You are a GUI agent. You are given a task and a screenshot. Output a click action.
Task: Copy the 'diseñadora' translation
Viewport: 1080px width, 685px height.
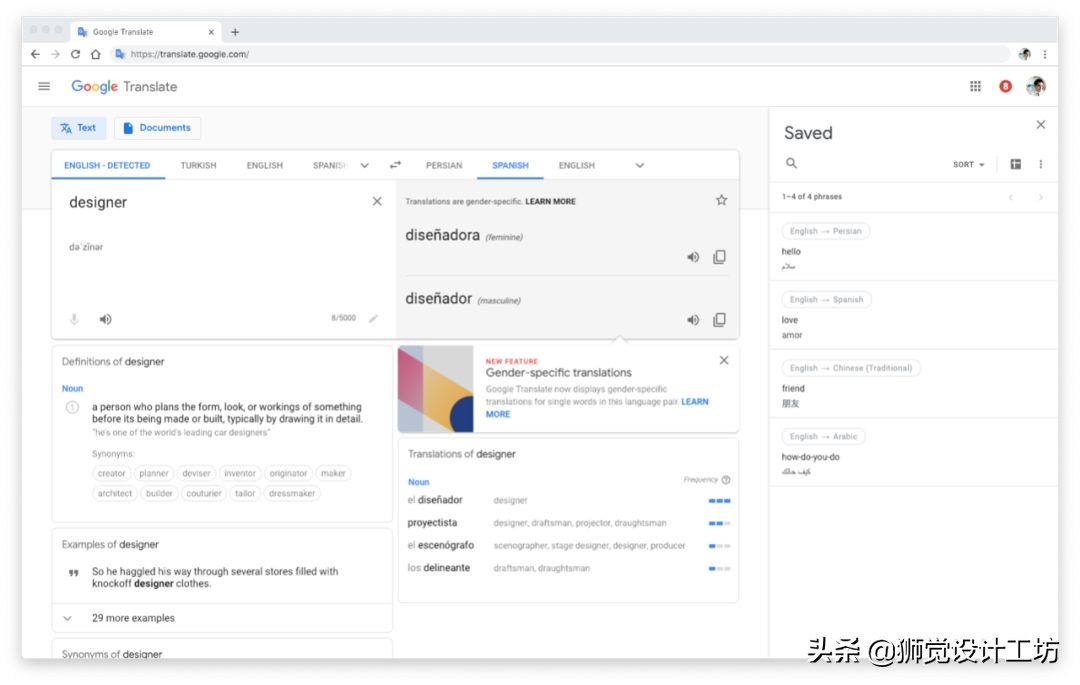click(719, 257)
